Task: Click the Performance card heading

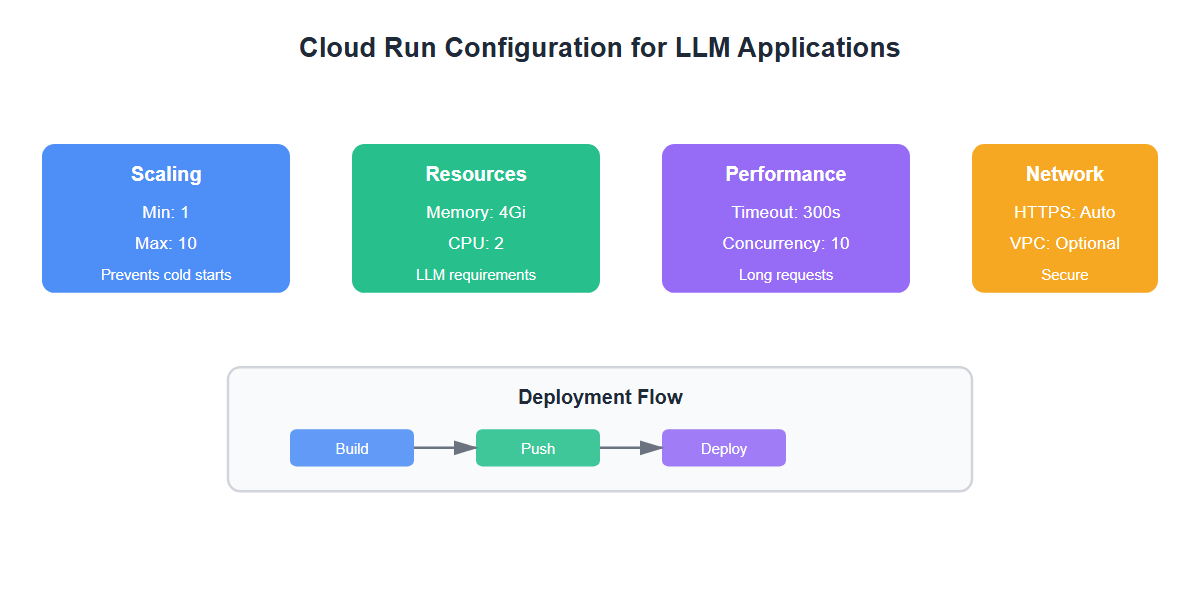Action: coord(786,174)
